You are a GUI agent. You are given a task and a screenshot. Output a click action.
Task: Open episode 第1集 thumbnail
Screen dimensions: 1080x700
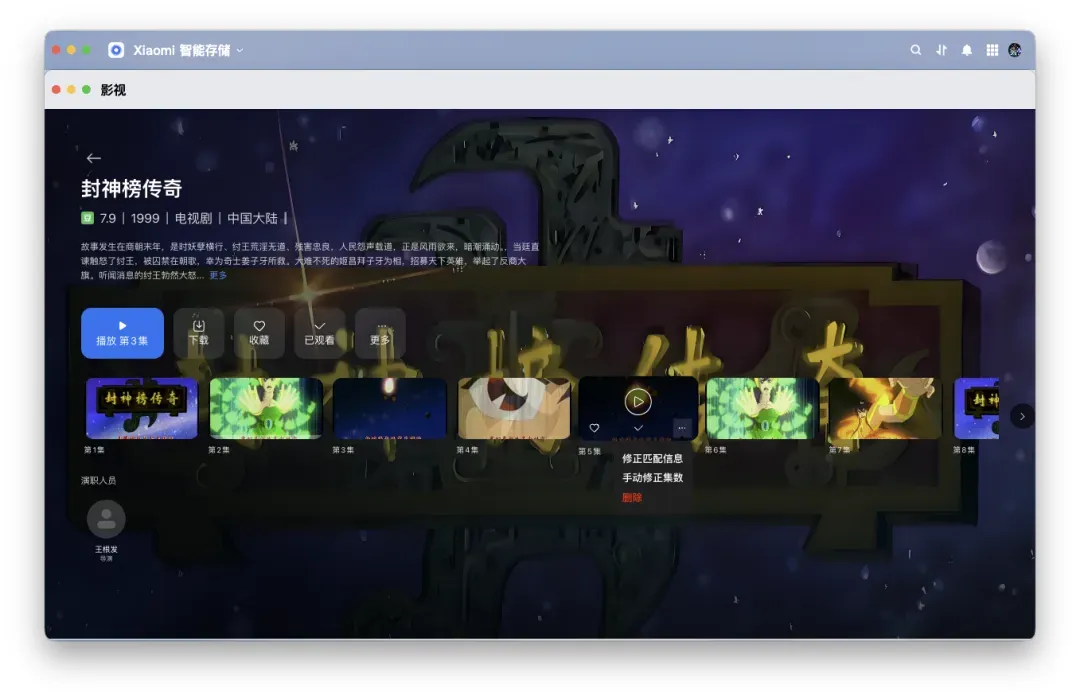141,408
